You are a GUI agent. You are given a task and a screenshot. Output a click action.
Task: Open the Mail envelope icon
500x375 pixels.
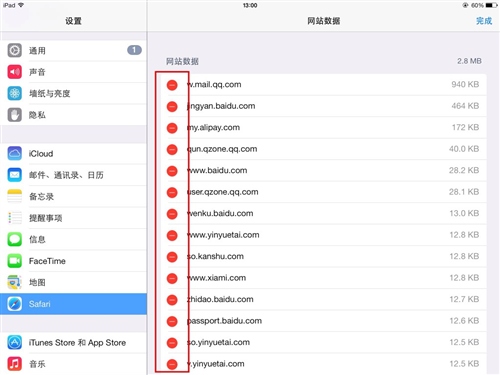15,175
